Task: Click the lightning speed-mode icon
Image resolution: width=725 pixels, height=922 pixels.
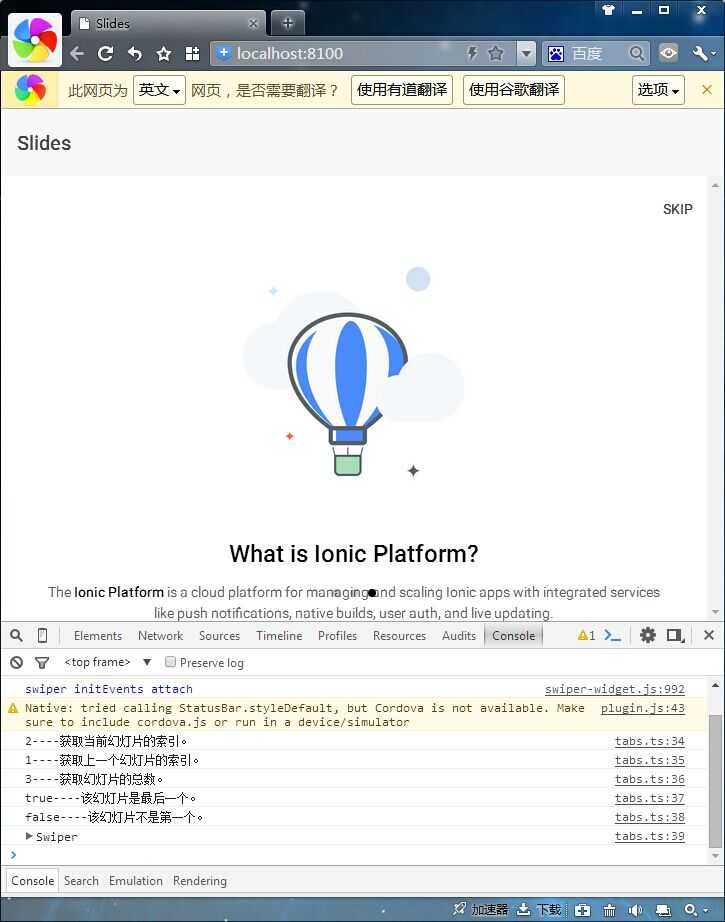Action: [x=472, y=54]
